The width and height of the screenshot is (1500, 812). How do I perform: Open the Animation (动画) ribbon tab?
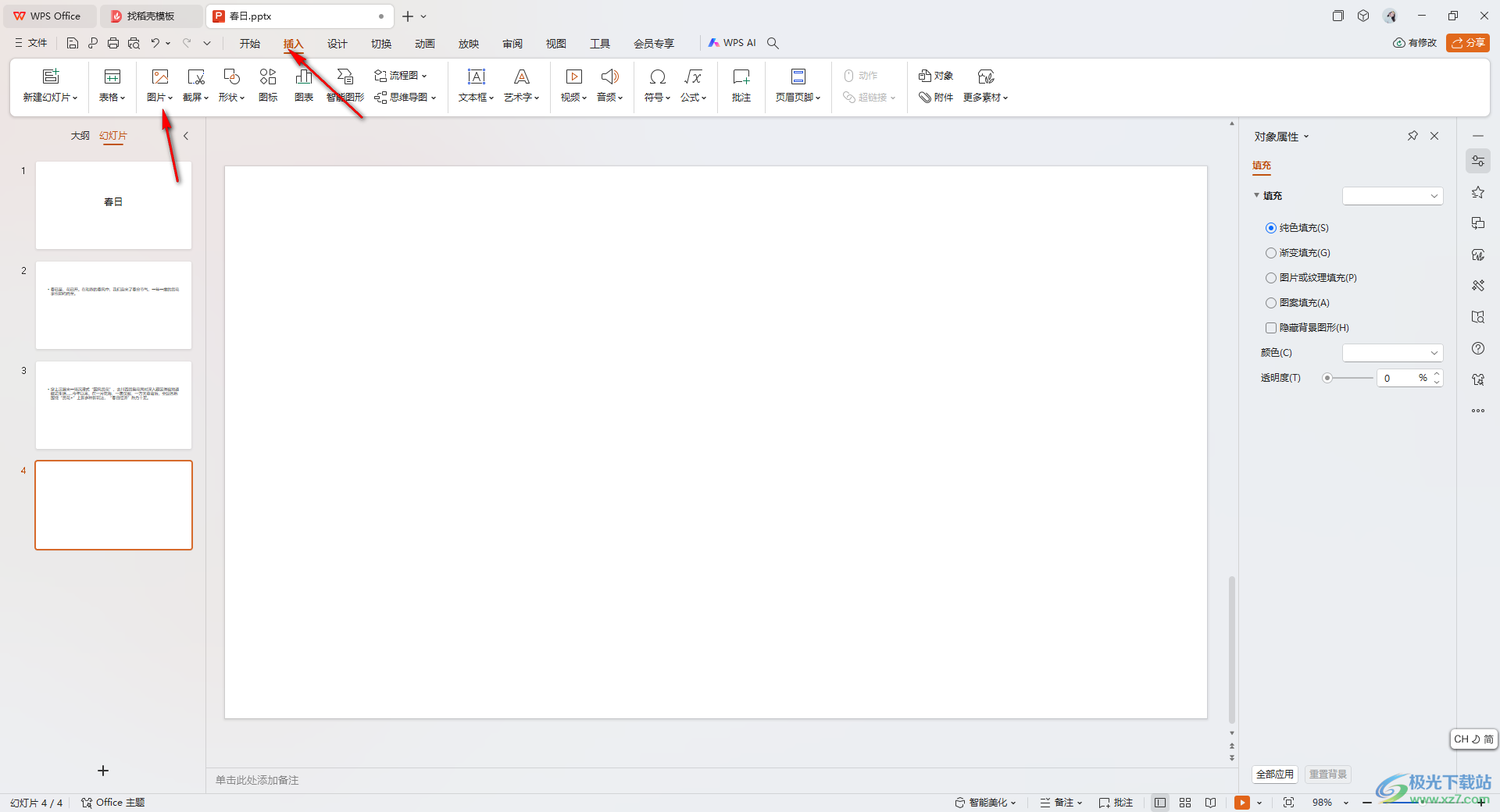click(x=425, y=44)
